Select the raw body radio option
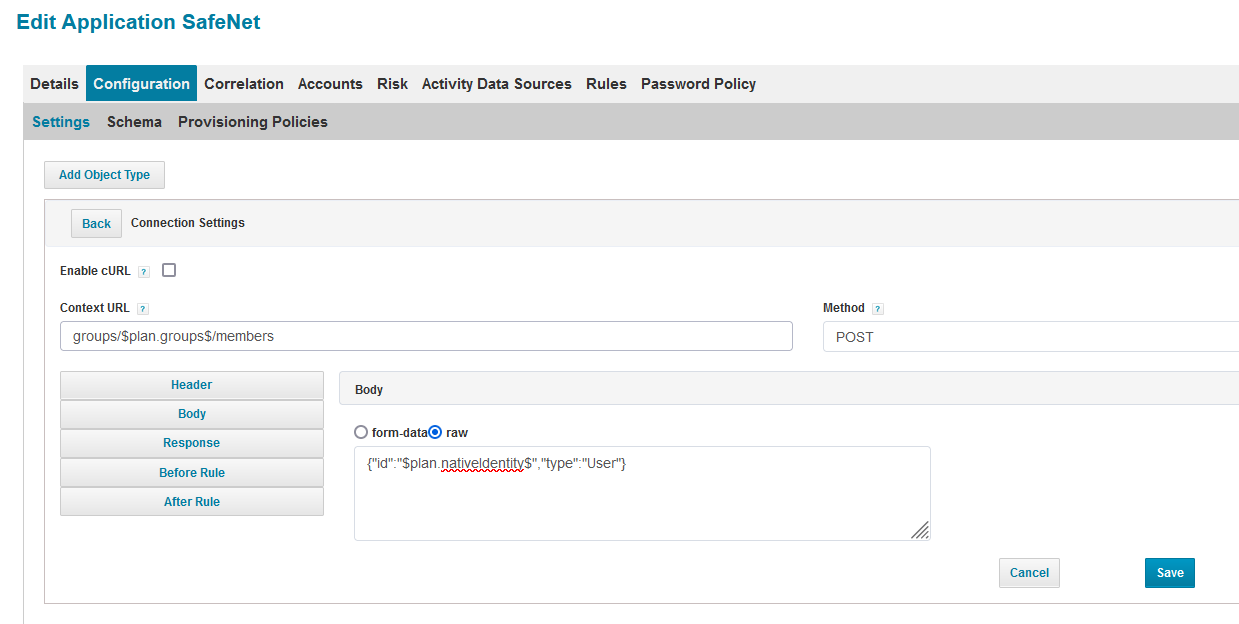The image size is (1239, 624). pyautogui.click(x=435, y=433)
